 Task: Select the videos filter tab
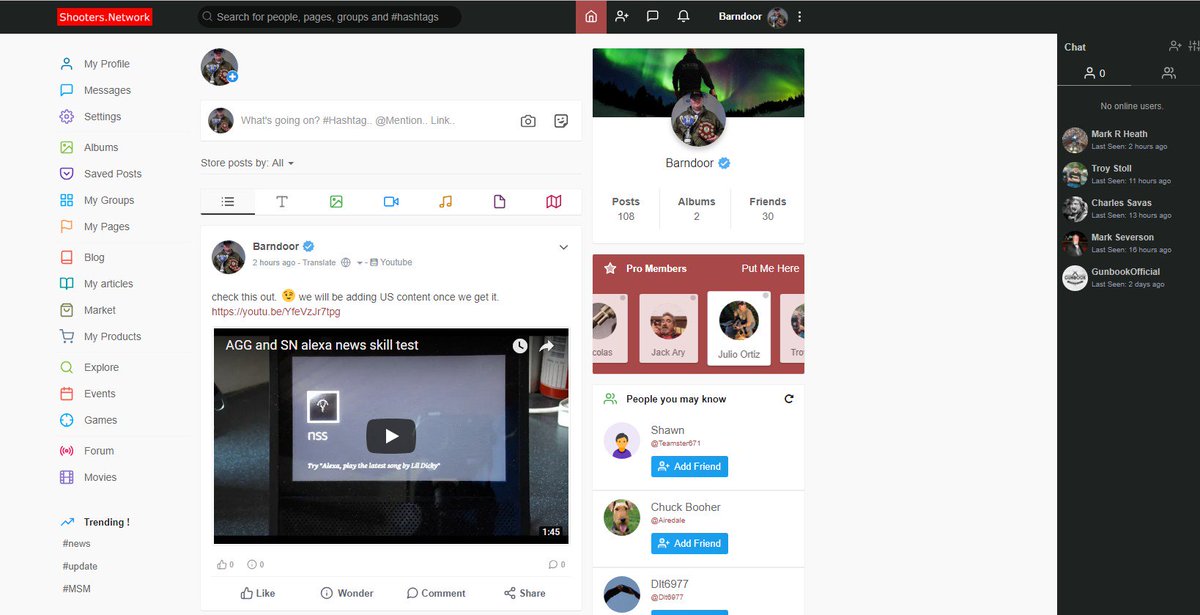point(391,202)
